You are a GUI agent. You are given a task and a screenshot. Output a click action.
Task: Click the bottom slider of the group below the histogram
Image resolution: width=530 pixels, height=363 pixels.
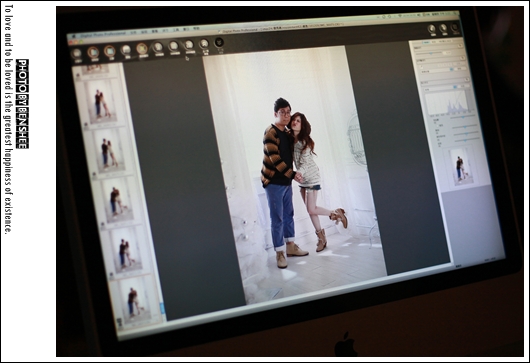(x=466, y=140)
